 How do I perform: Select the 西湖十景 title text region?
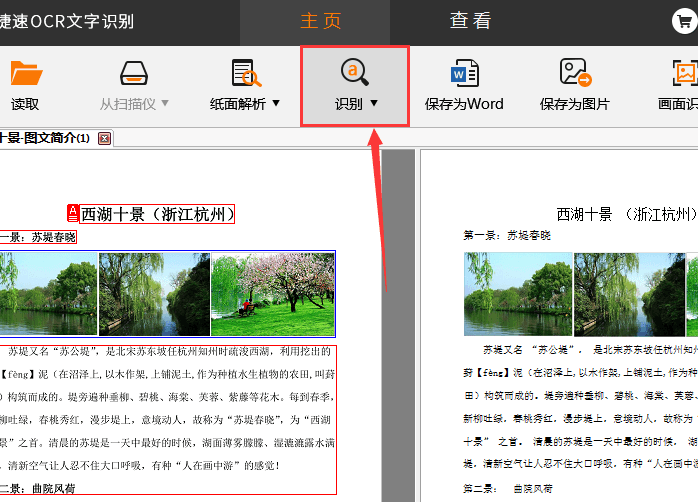coord(157,213)
